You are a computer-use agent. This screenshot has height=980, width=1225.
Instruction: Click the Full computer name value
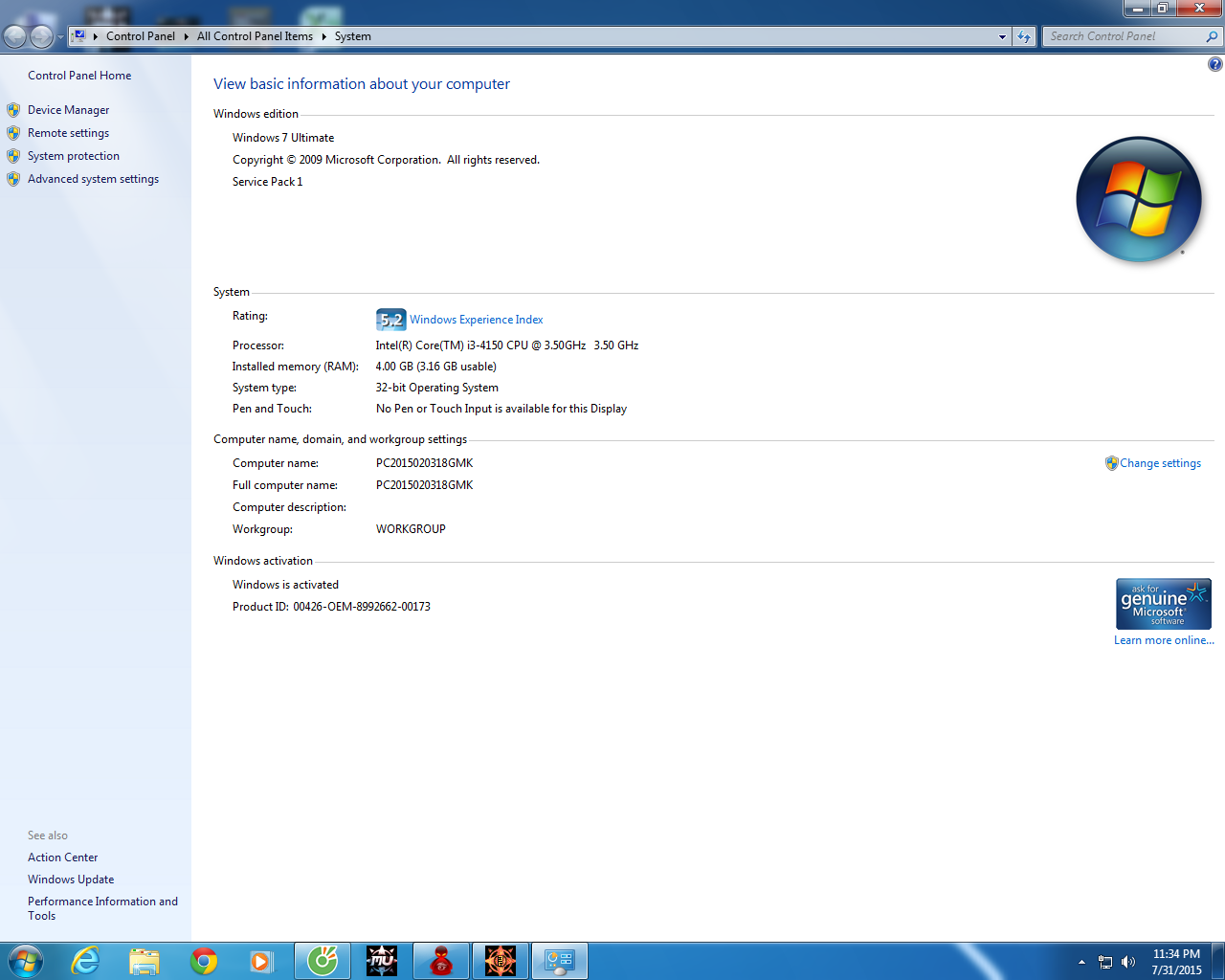[424, 485]
